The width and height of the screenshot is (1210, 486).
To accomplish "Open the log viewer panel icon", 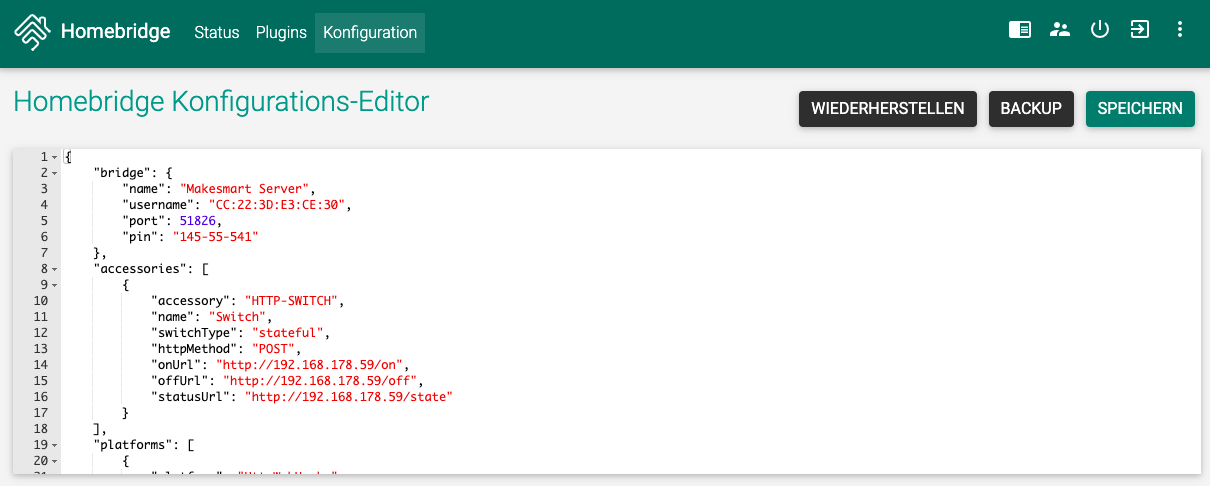I will point(1020,29).
